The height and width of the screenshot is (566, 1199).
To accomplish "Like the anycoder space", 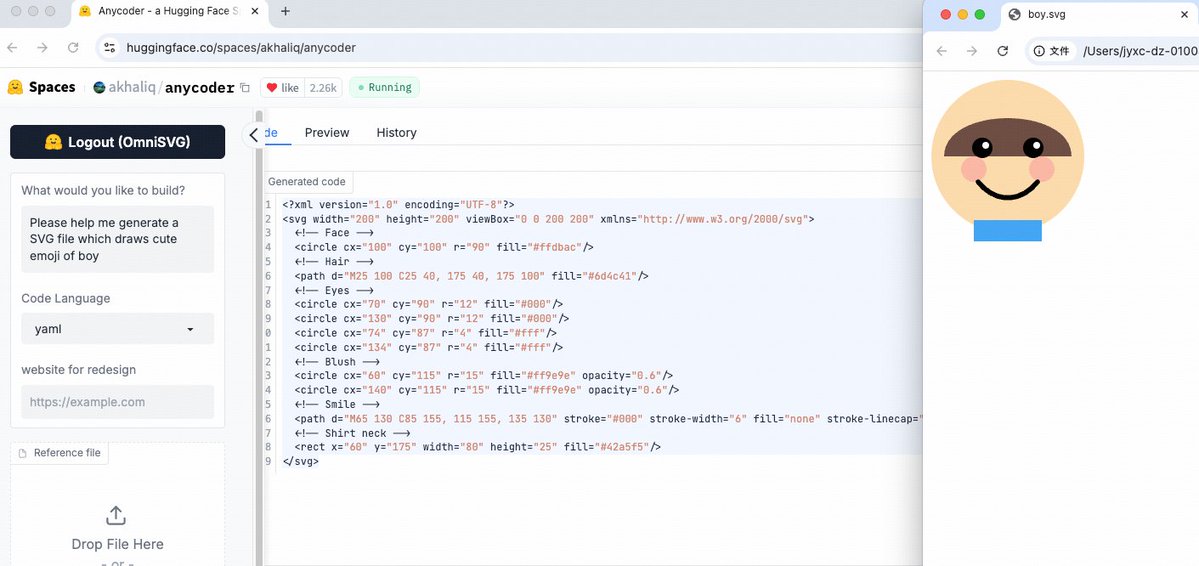I will 282,88.
